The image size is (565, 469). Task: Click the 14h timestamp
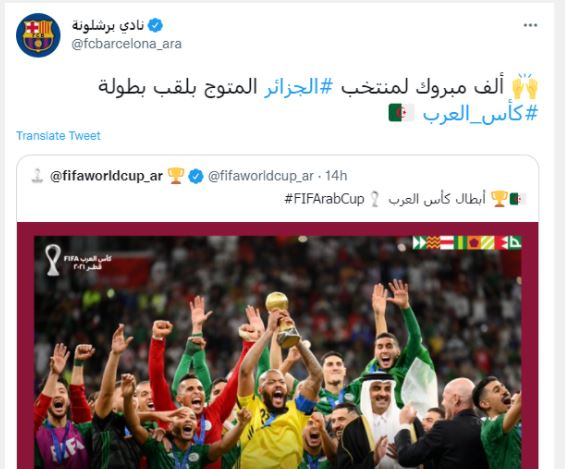point(336,176)
